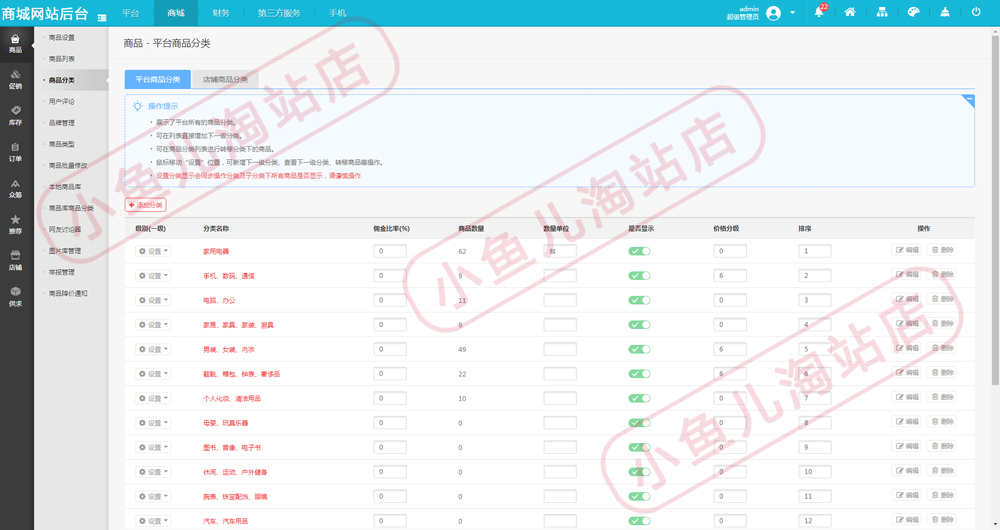Open the 库存 section in the dark sidebar
Screen dimensions: 1000x530
point(15,116)
